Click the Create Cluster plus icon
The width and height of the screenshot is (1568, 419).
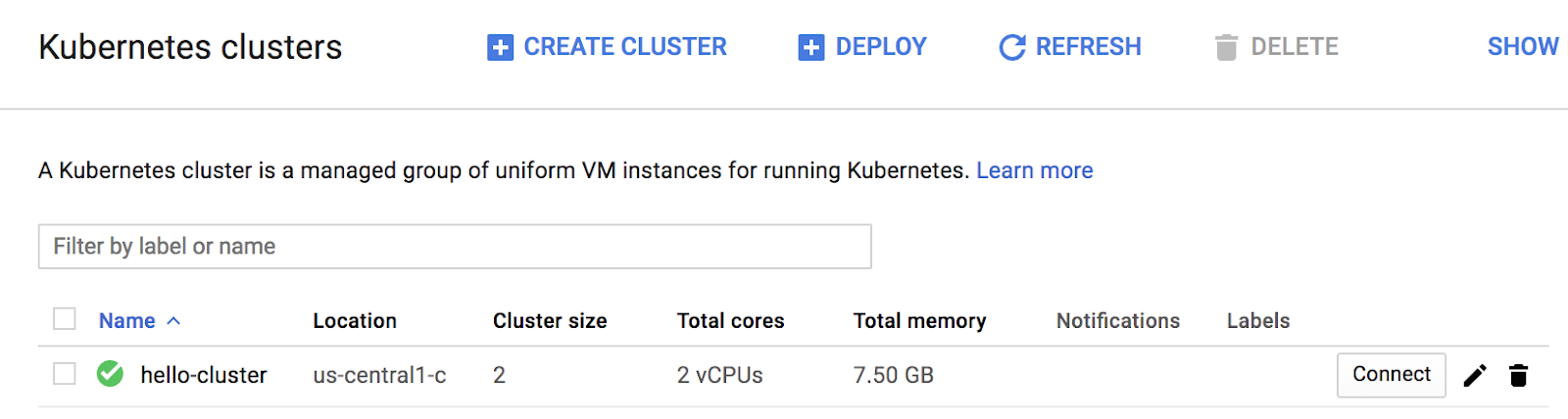[x=500, y=47]
